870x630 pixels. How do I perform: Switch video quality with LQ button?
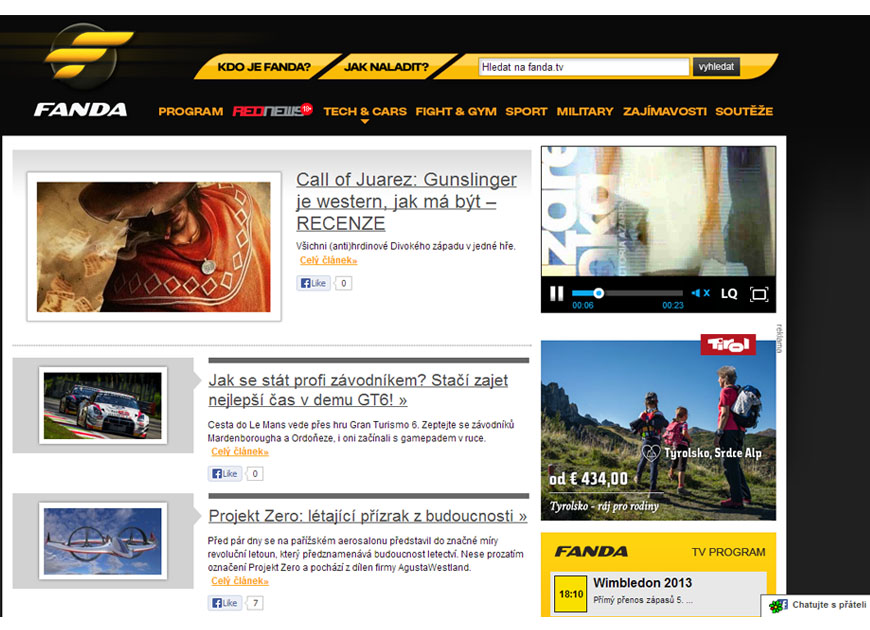coord(729,293)
